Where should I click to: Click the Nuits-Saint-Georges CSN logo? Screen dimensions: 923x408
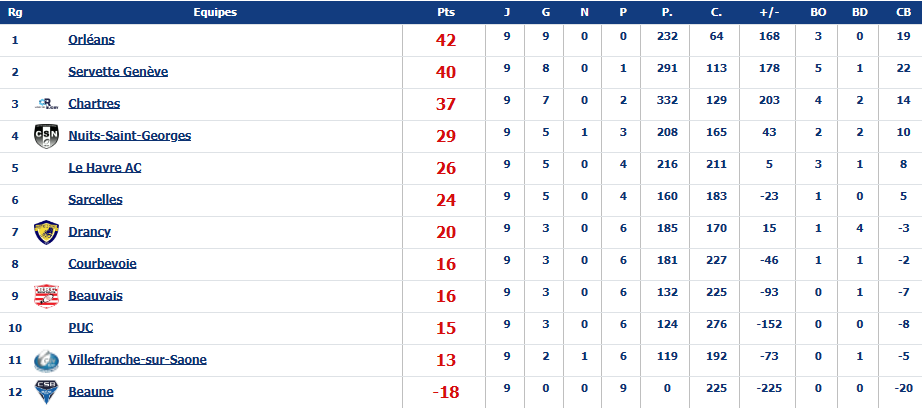[47, 136]
